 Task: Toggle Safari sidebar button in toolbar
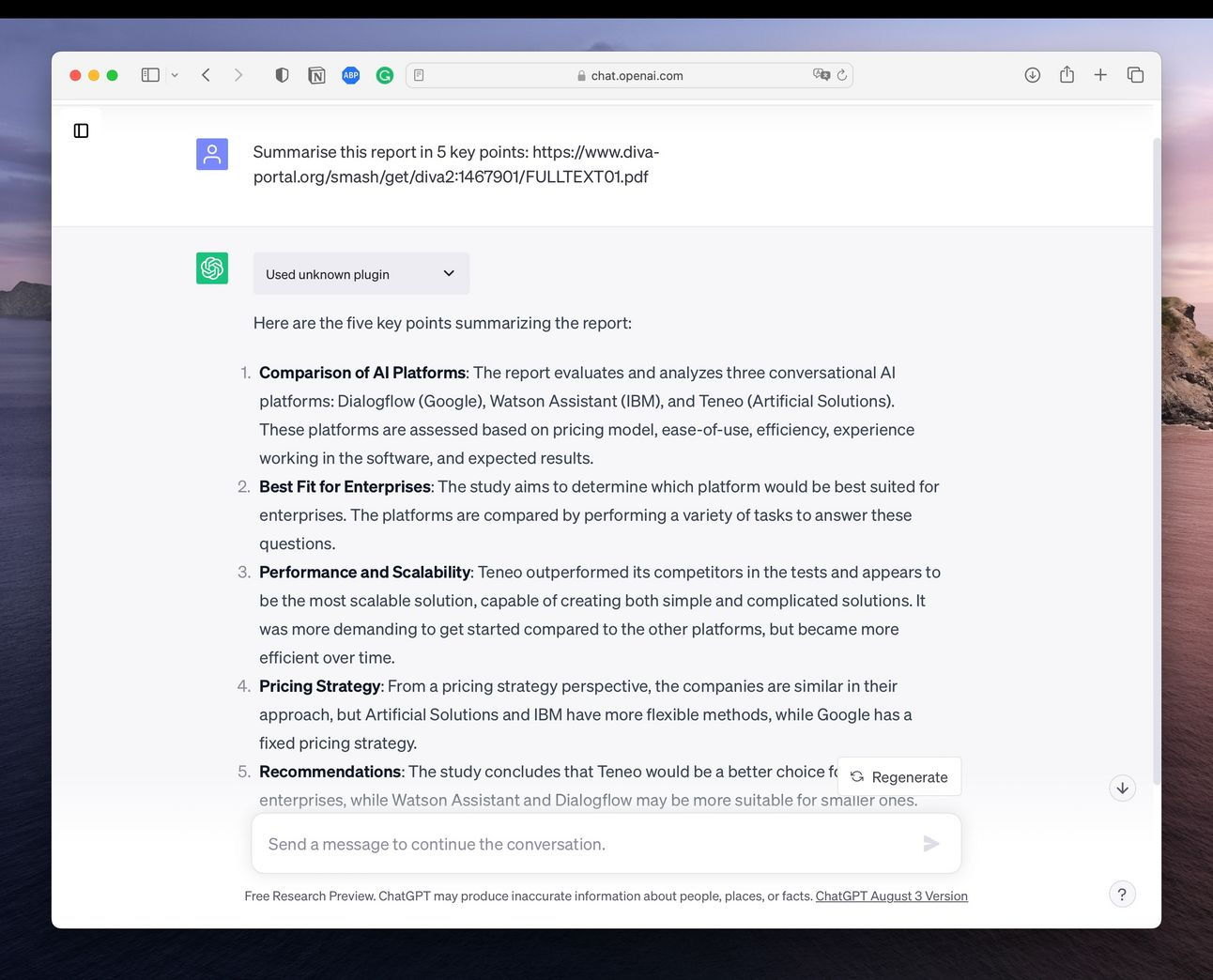click(x=150, y=75)
